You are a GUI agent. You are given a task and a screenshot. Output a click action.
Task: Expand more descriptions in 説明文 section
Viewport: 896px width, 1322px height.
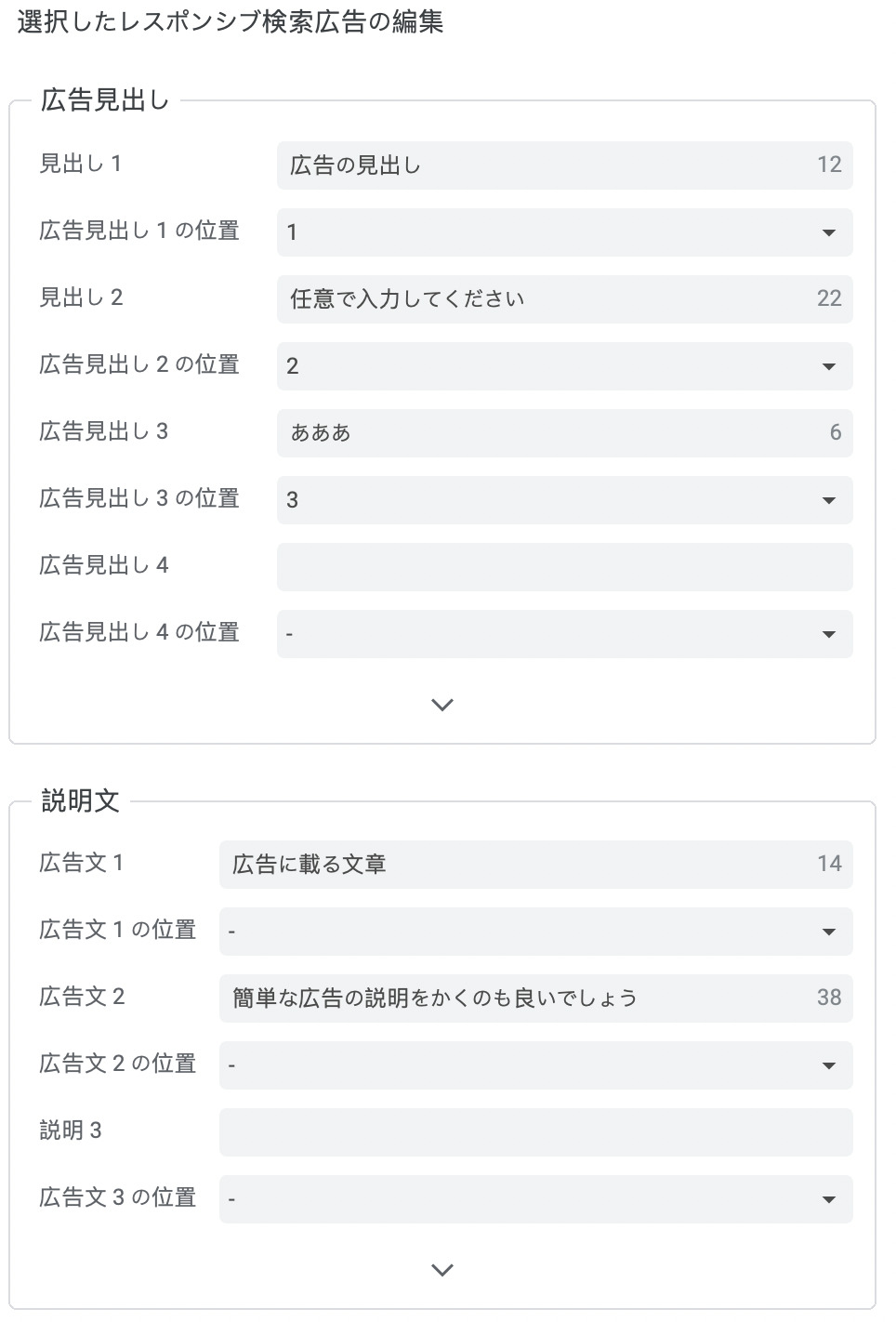click(442, 1270)
